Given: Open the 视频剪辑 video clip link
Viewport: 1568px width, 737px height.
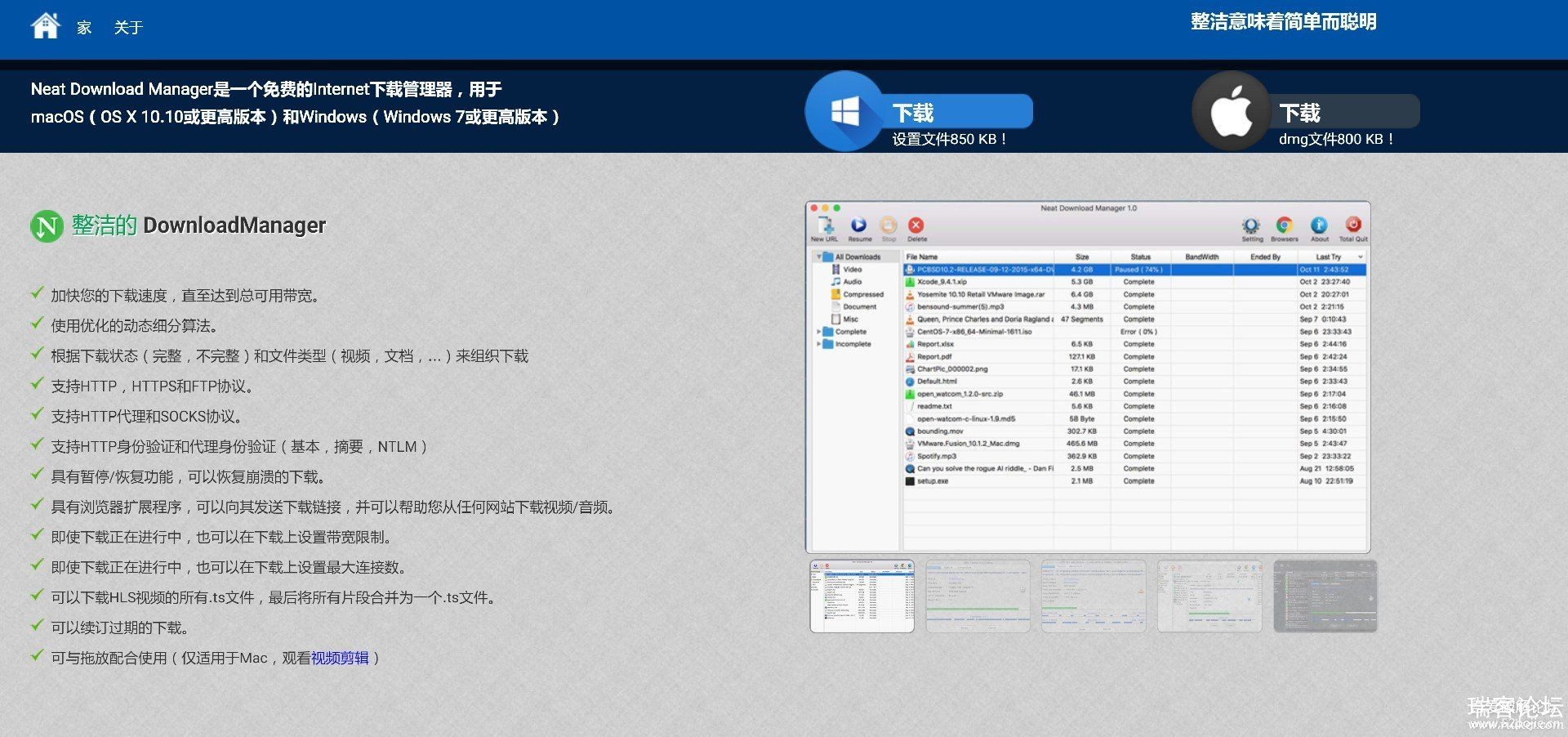Looking at the screenshot, I should [x=340, y=658].
